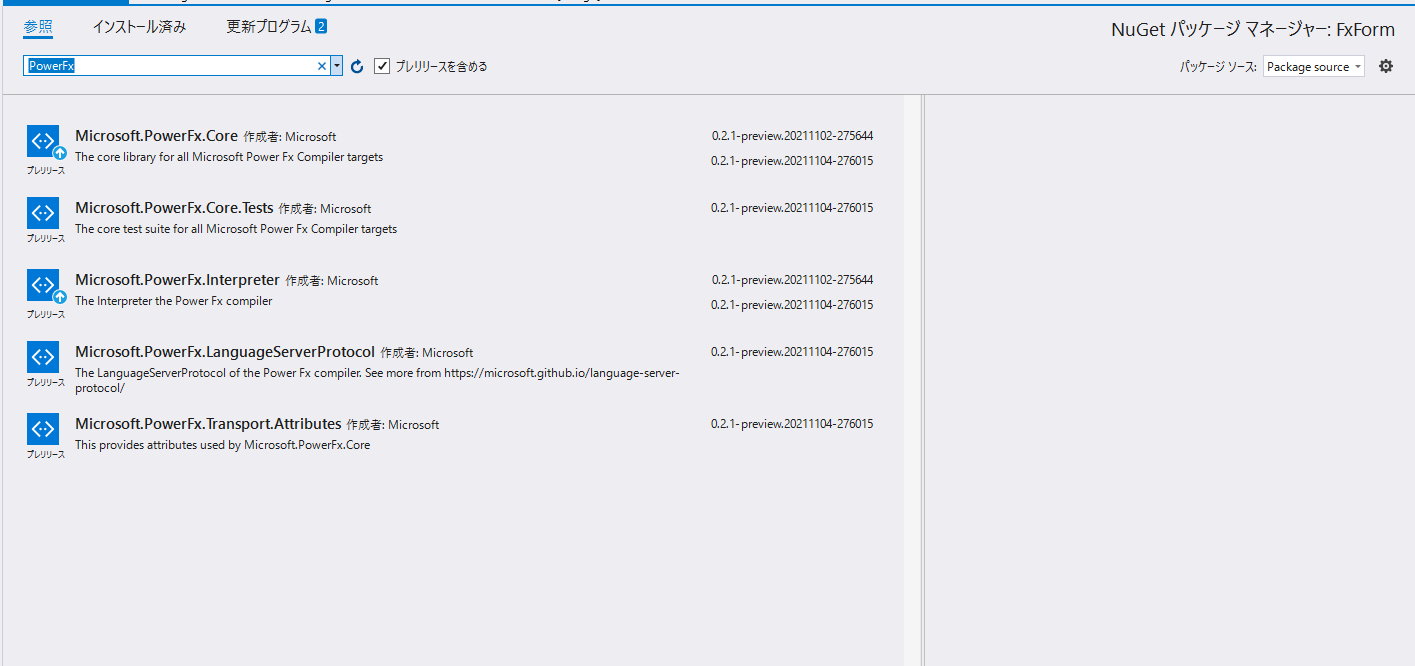Viewport: 1415px width, 666px height.
Task: Open package source settings gear
Action: point(1385,66)
